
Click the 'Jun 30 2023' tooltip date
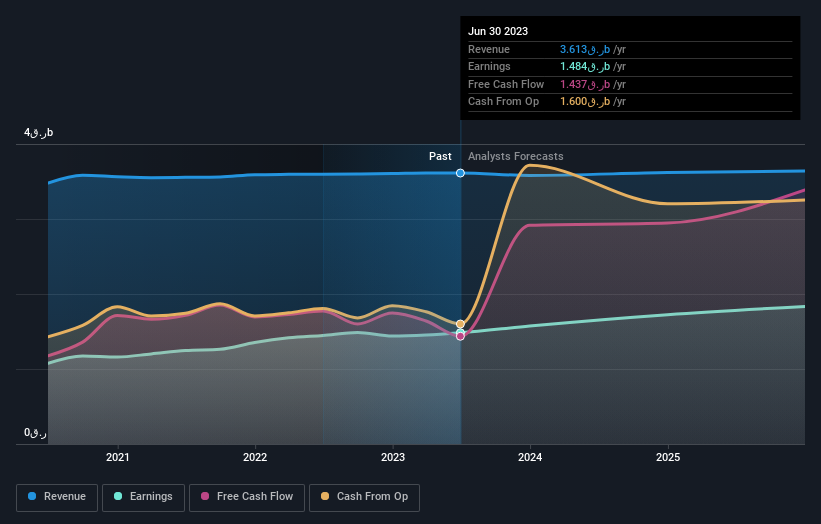pyautogui.click(x=498, y=31)
